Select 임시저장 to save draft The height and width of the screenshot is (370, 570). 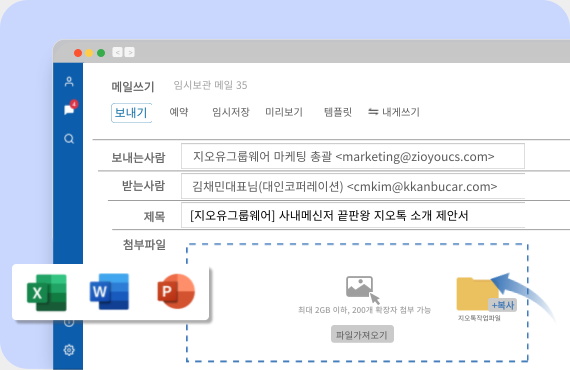pos(231,112)
